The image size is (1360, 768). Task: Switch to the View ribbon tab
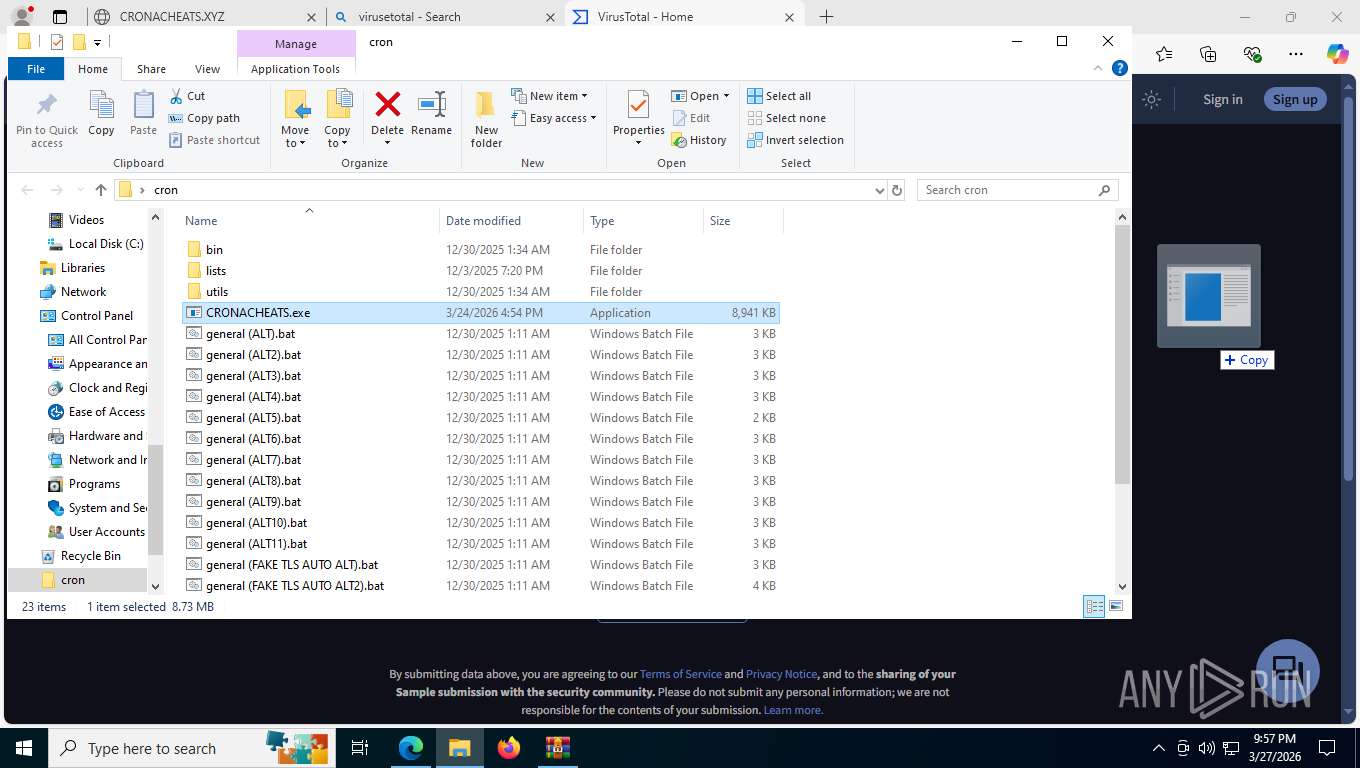[207, 69]
